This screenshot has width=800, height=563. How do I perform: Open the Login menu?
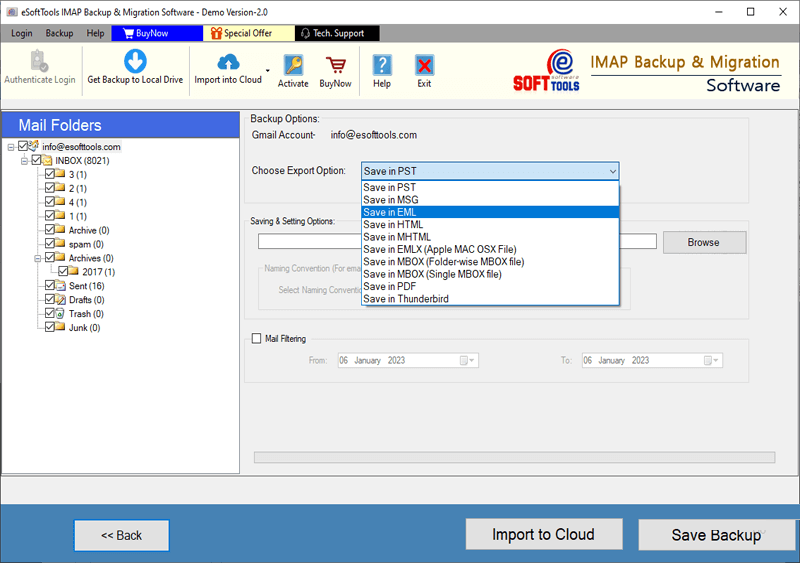click(x=22, y=33)
